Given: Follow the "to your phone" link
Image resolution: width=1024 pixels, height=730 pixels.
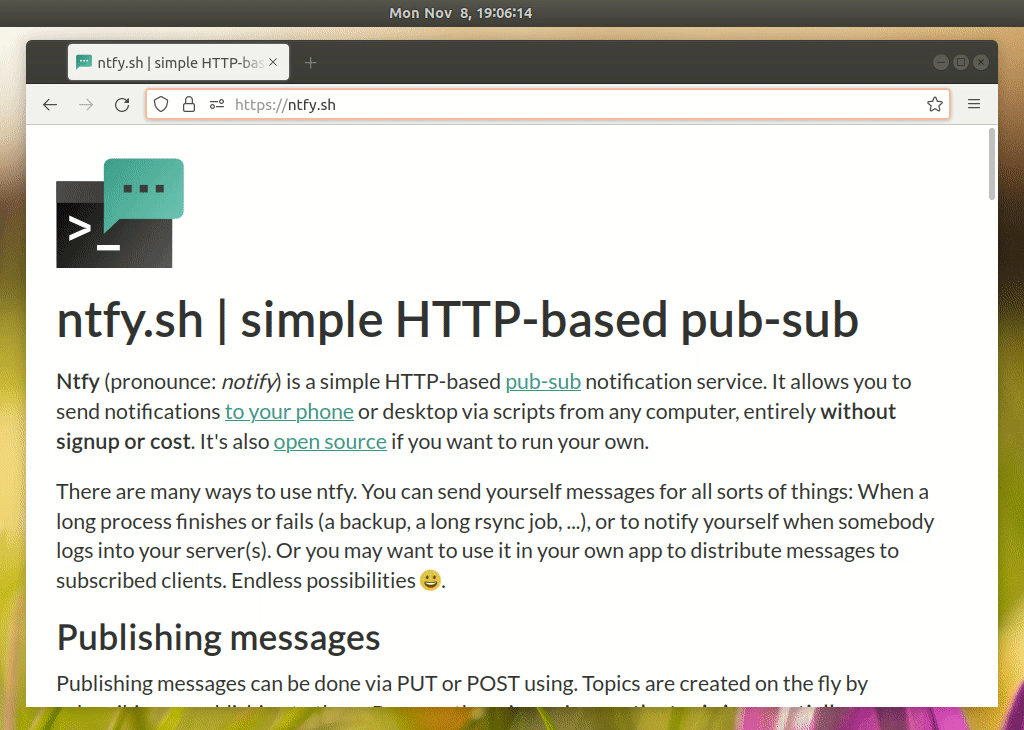Looking at the screenshot, I should click(x=289, y=411).
